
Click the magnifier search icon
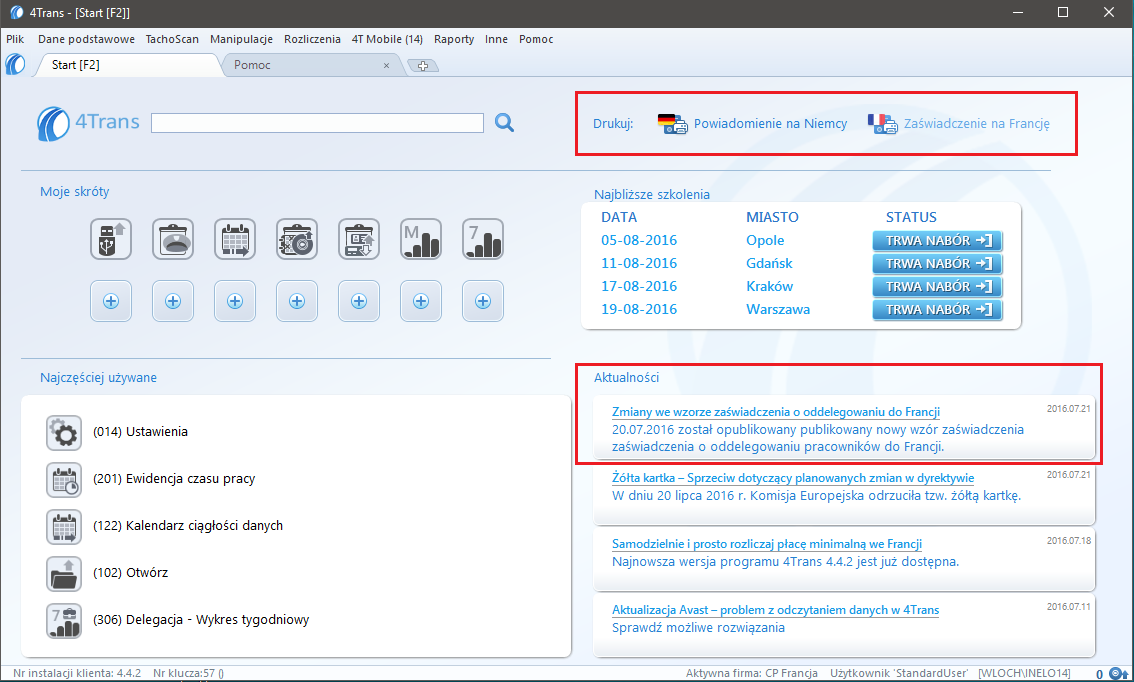(505, 123)
